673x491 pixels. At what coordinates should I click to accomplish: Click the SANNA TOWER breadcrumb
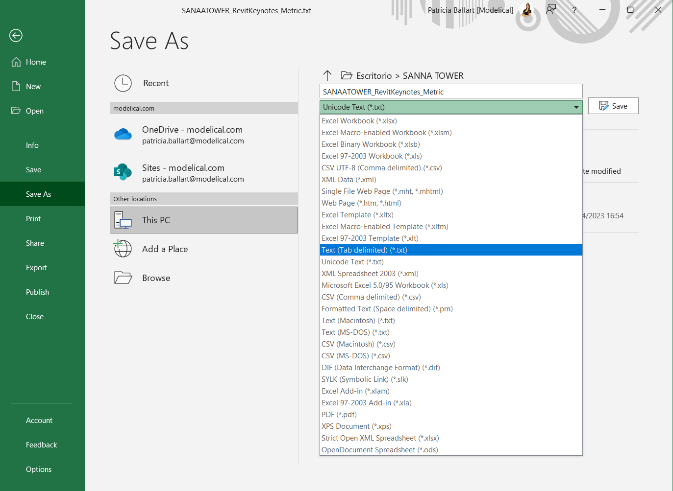433,76
